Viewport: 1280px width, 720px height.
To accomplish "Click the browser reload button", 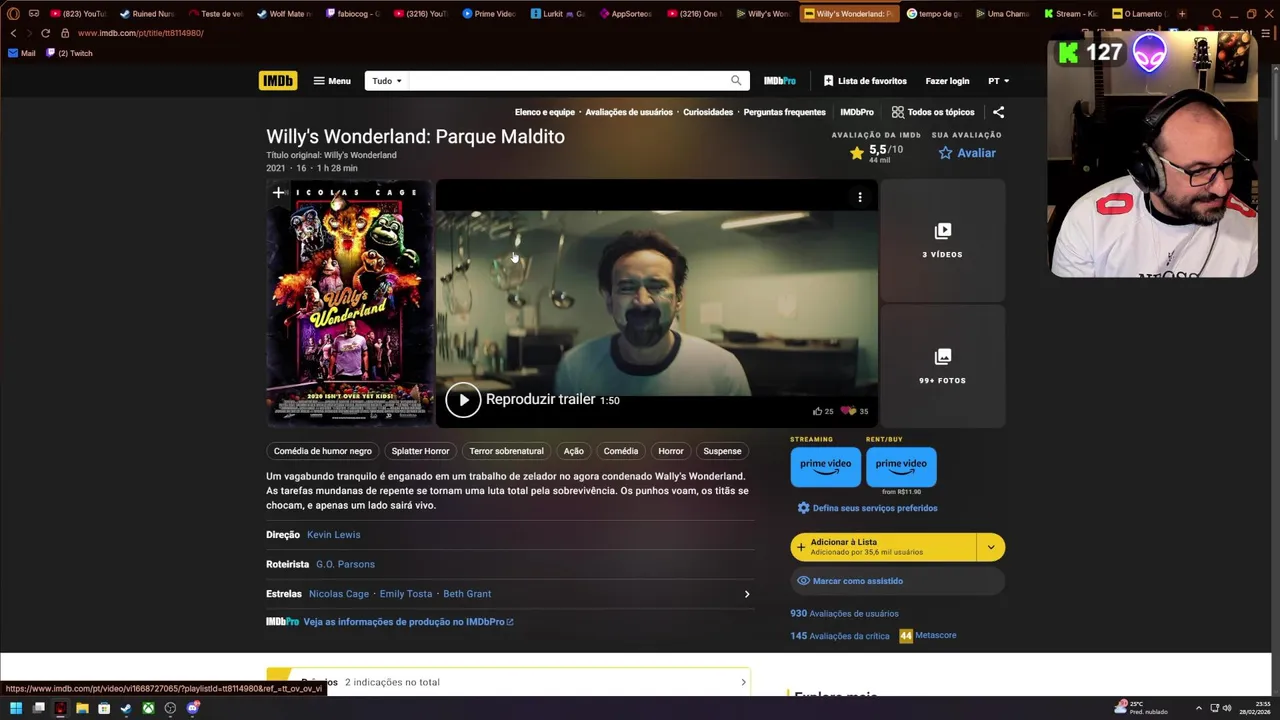I will (45, 33).
